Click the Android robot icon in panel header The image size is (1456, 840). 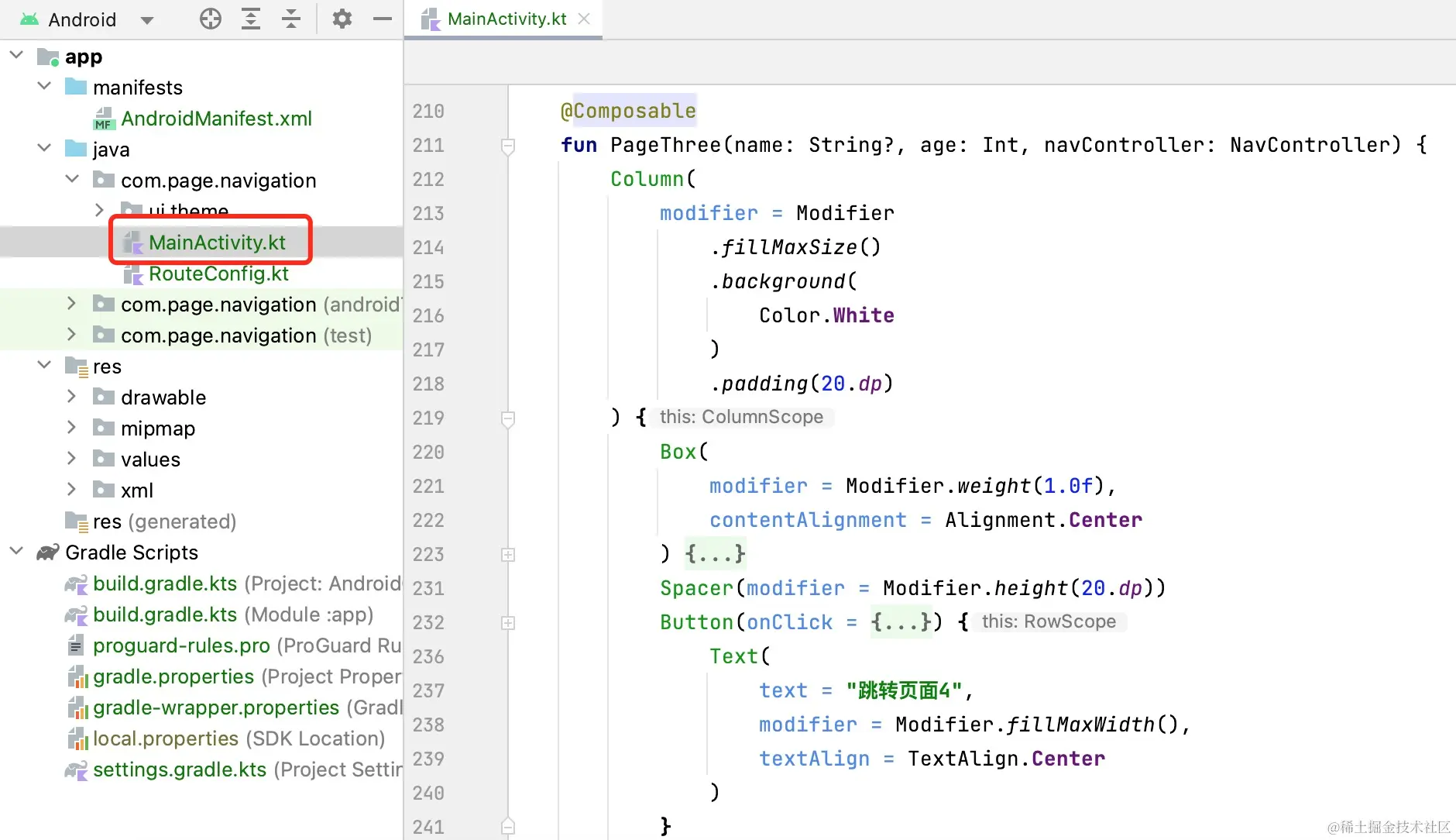point(29,19)
